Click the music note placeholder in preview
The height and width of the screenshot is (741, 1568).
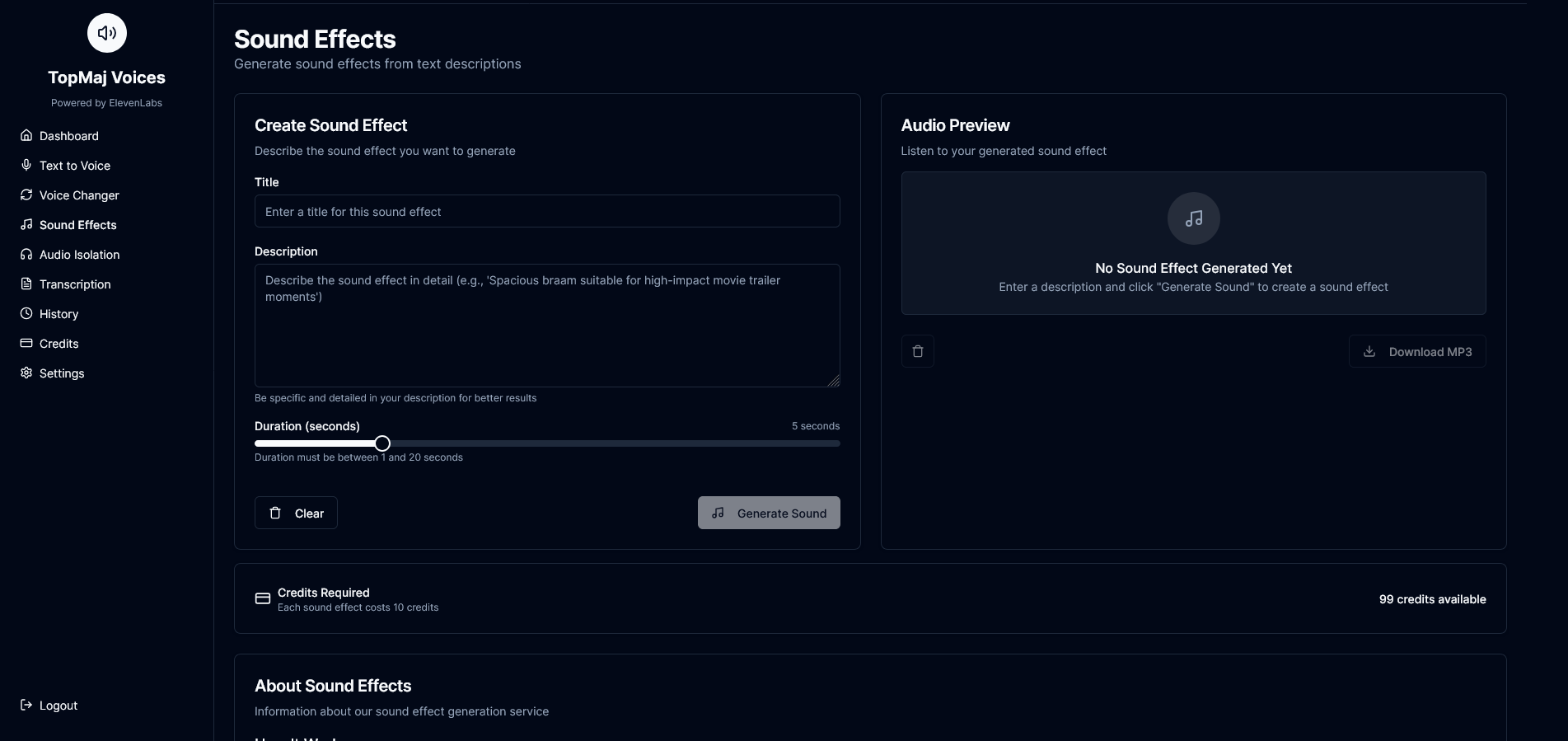pyautogui.click(x=1193, y=218)
